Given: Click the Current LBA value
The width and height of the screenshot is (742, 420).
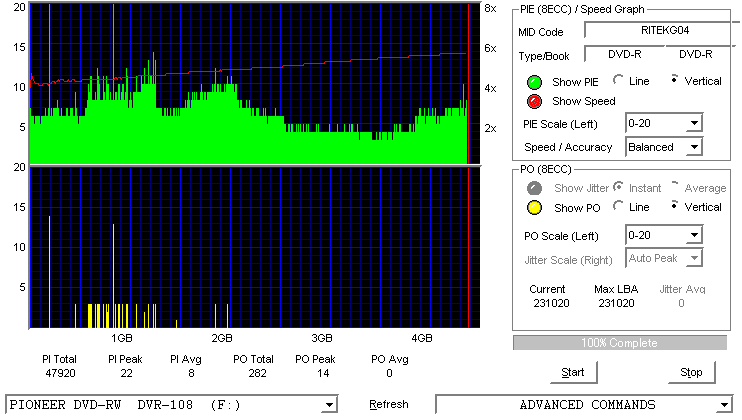Looking at the screenshot, I should [x=551, y=303].
